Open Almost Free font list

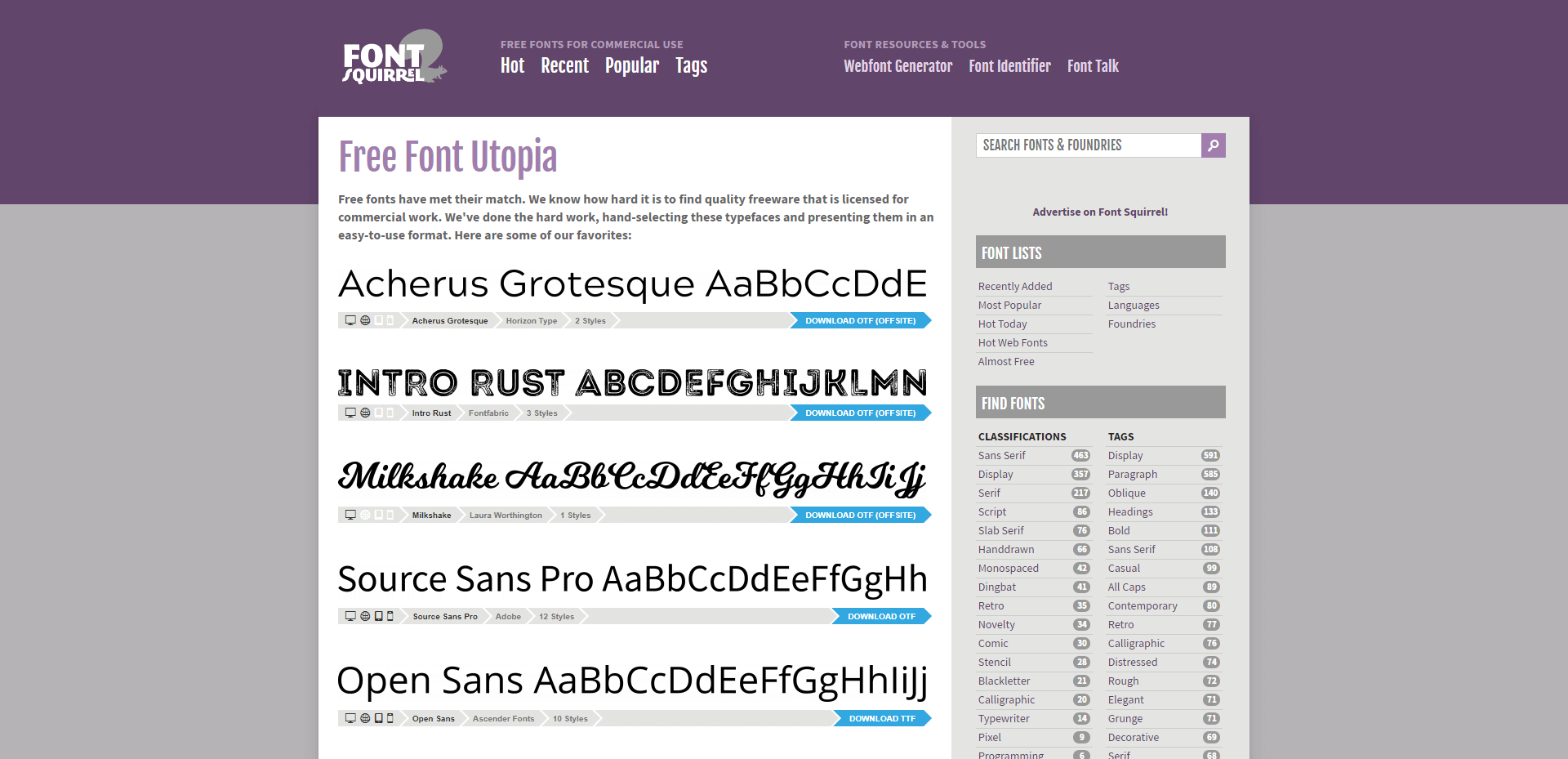[x=1006, y=361]
